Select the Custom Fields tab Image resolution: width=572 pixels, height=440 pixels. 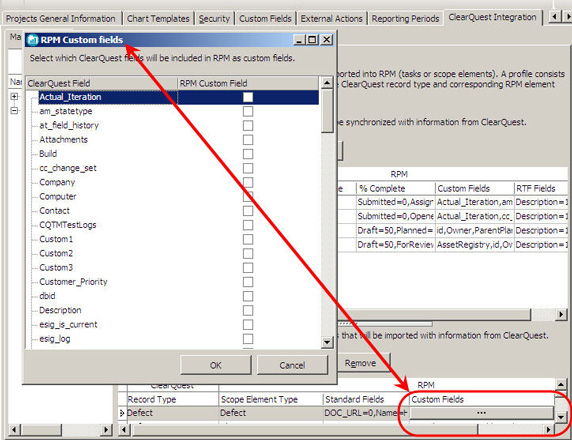265,18
